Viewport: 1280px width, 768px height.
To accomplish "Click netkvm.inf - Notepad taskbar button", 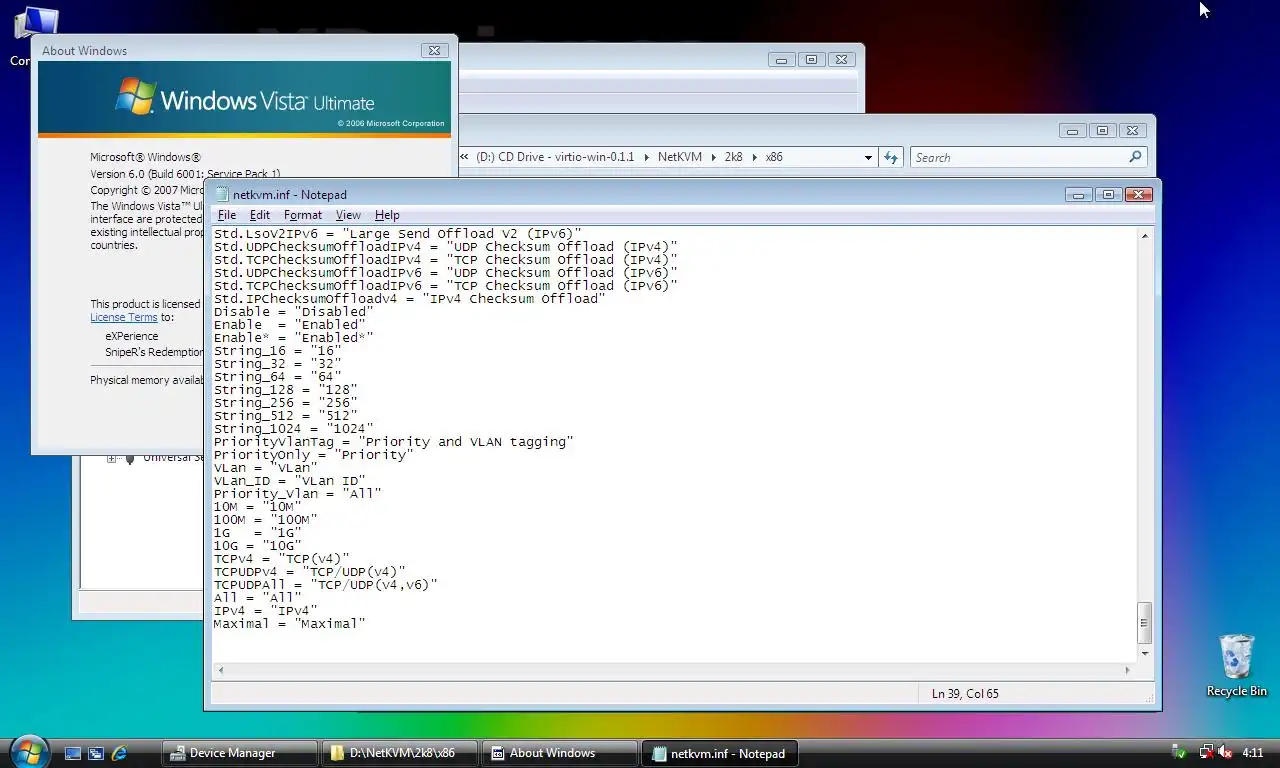I will [720, 753].
